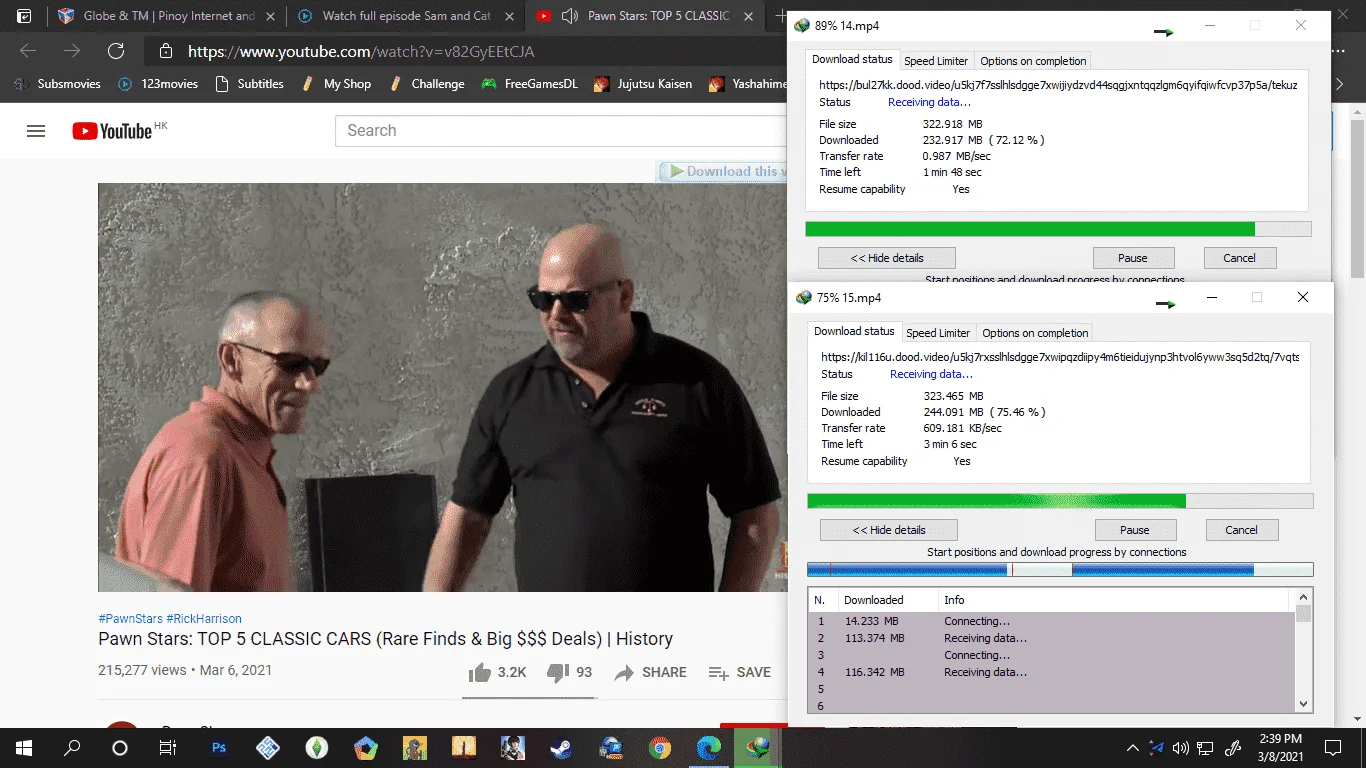This screenshot has width=1366, height=768.
Task: Open Speed Limiter tab in 15.mp4 window
Action: (x=938, y=333)
